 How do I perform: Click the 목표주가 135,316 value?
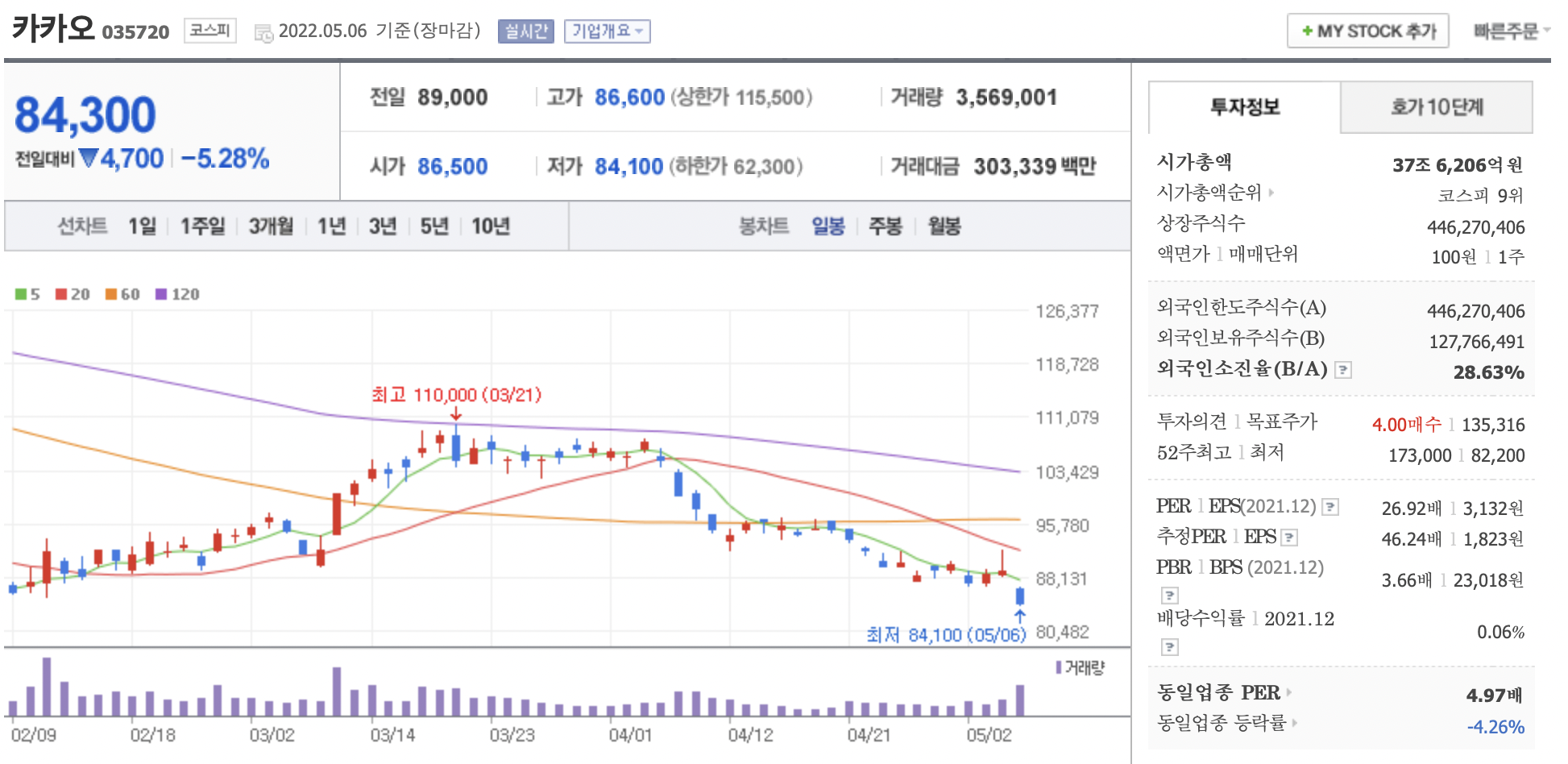pos(1493,425)
